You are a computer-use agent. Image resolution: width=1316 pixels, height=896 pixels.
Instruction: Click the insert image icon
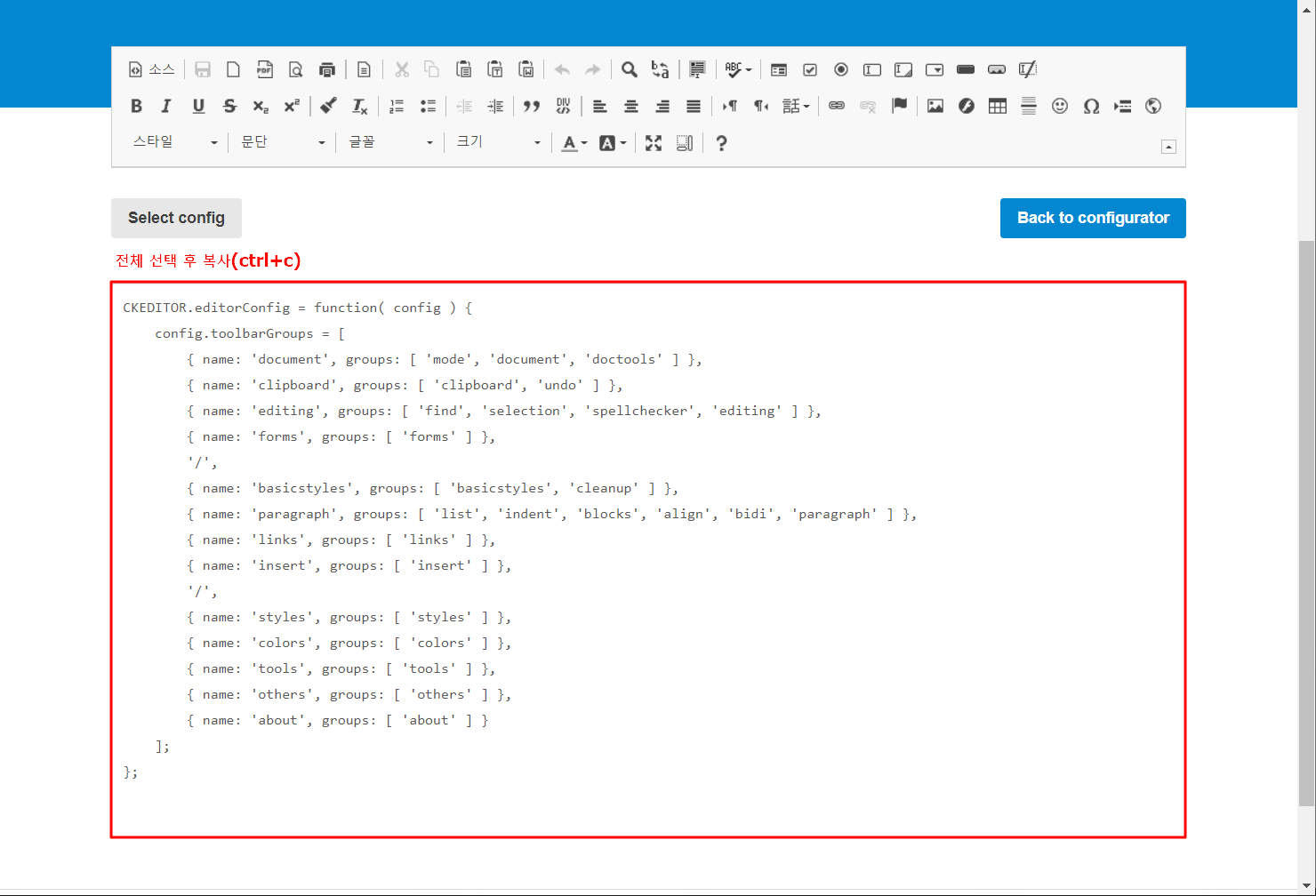[x=935, y=106]
